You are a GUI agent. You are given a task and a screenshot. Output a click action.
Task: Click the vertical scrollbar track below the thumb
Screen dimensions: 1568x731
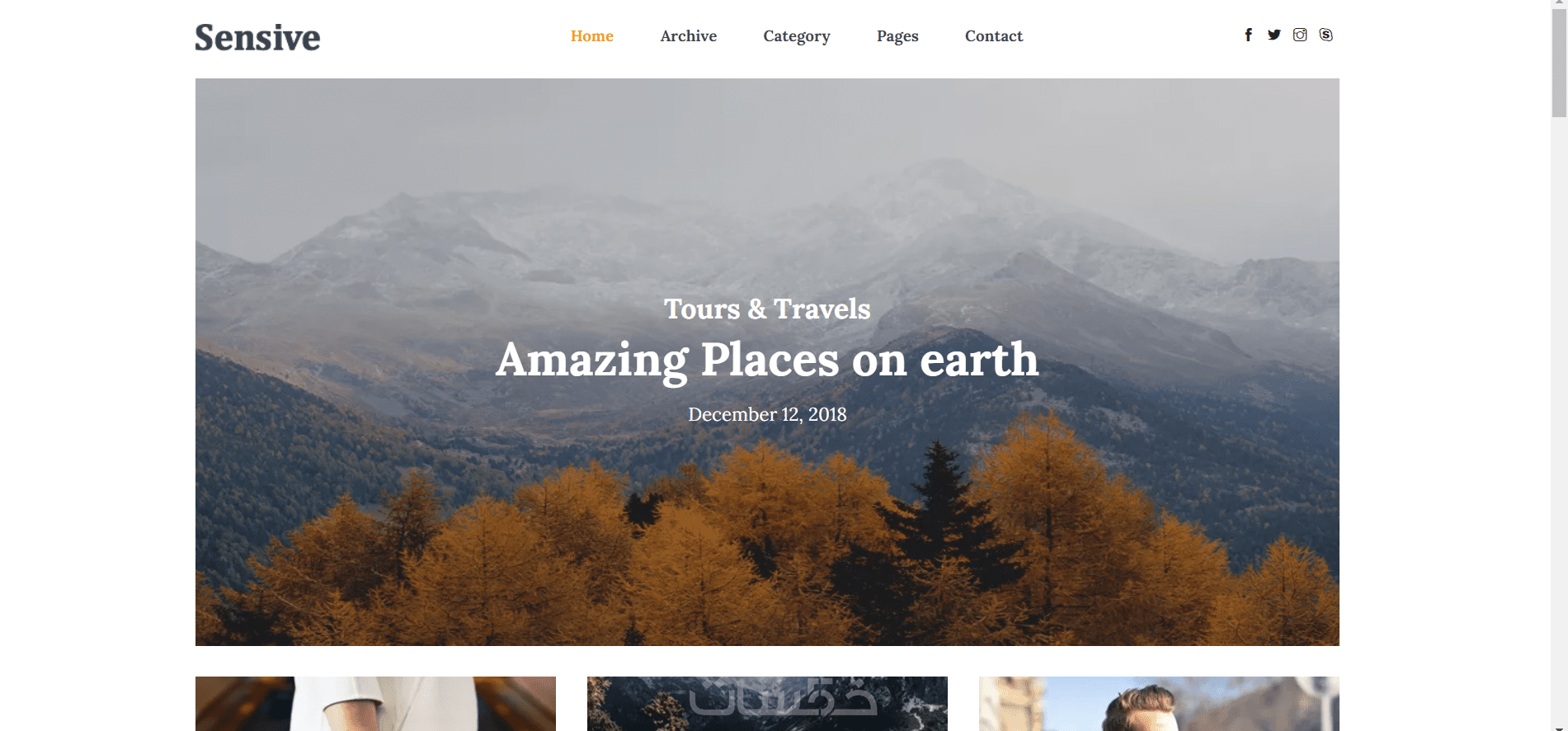point(1559,413)
